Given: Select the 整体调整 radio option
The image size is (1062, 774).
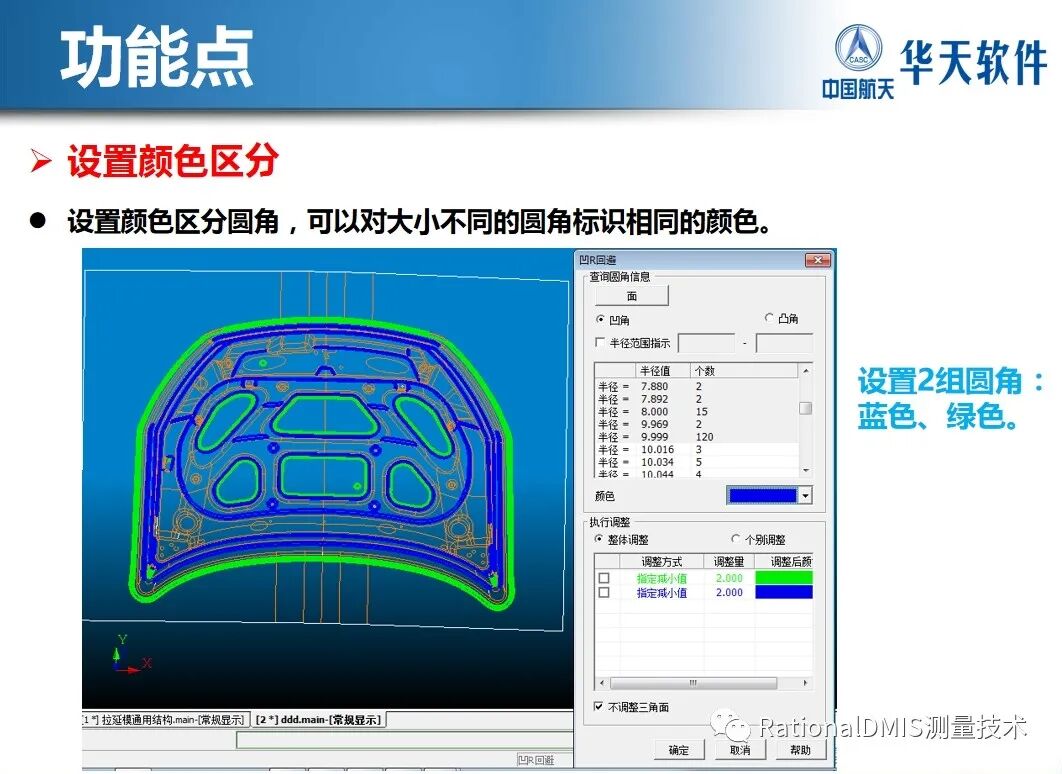Looking at the screenshot, I should (598, 538).
